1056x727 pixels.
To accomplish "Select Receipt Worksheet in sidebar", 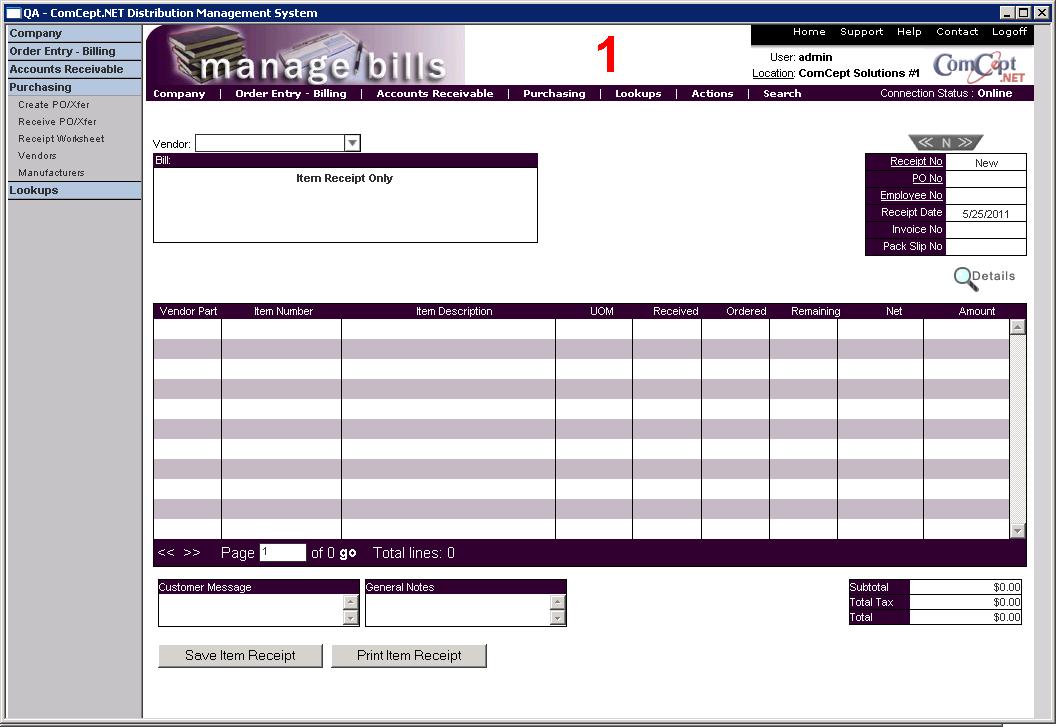I will pos(61,139).
